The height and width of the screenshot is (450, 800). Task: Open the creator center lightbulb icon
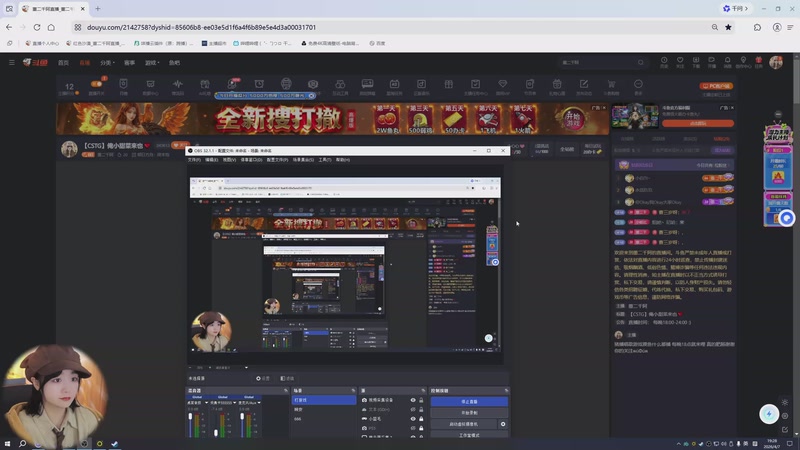(743, 62)
